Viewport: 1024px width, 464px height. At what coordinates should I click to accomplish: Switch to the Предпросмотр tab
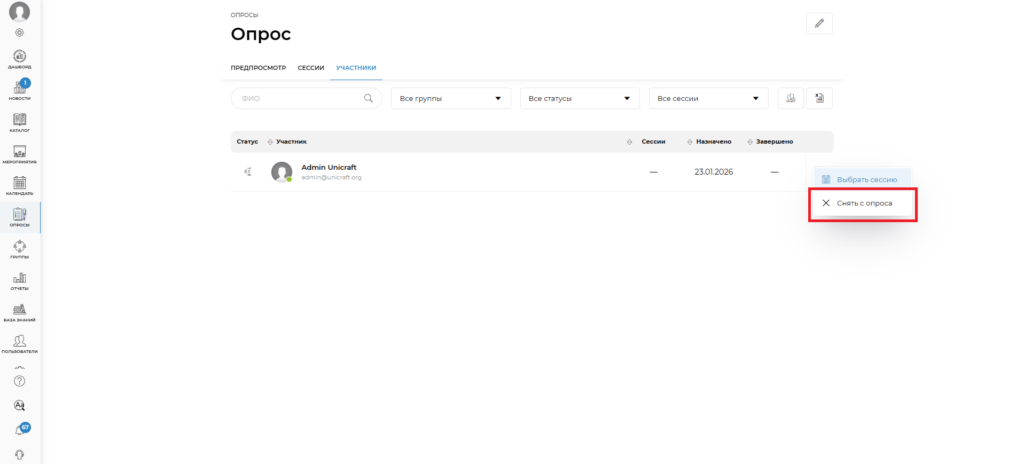click(x=258, y=68)
